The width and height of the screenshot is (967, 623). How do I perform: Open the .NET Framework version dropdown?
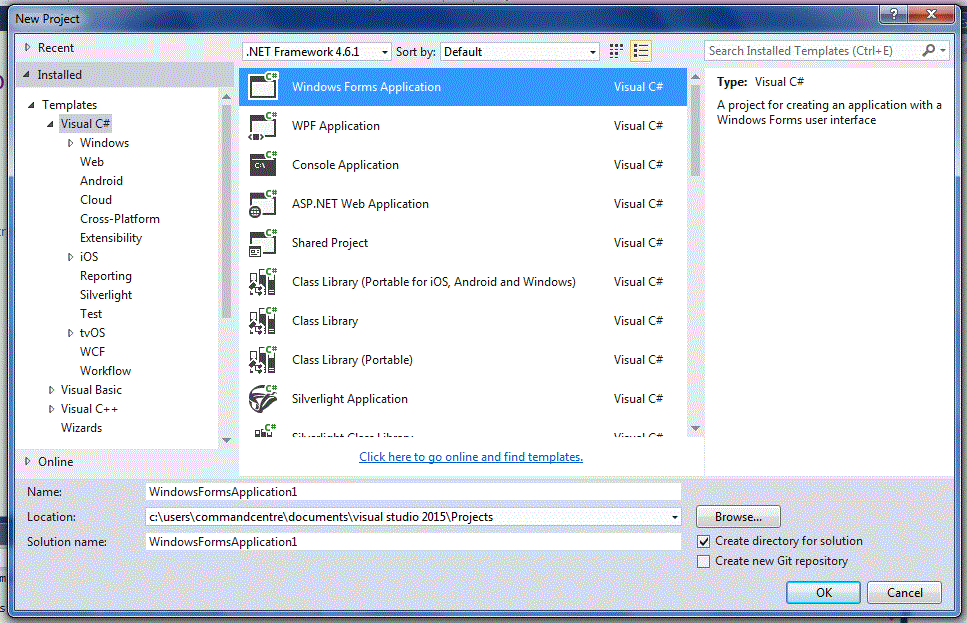(x=317, y=52)
